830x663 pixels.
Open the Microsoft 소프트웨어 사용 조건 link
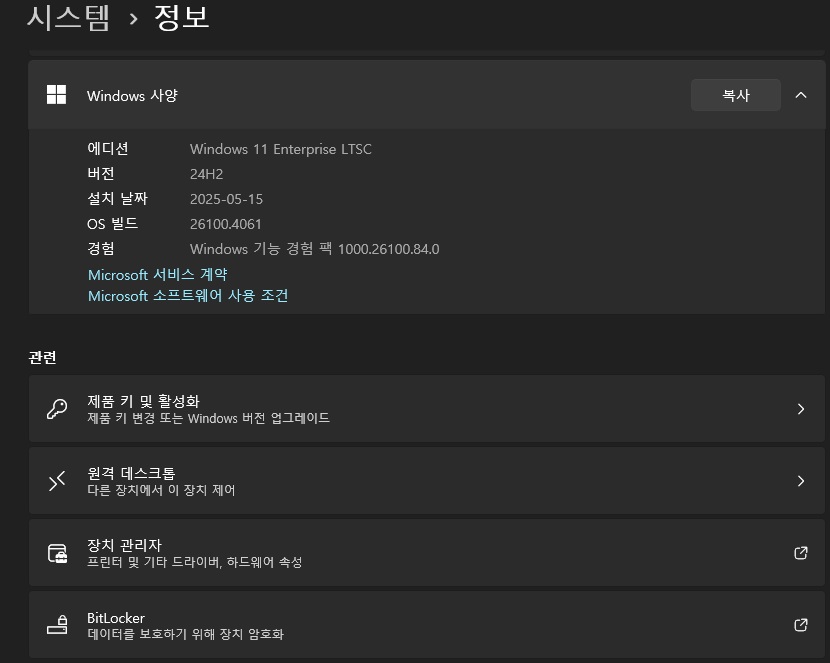point(188,295)
